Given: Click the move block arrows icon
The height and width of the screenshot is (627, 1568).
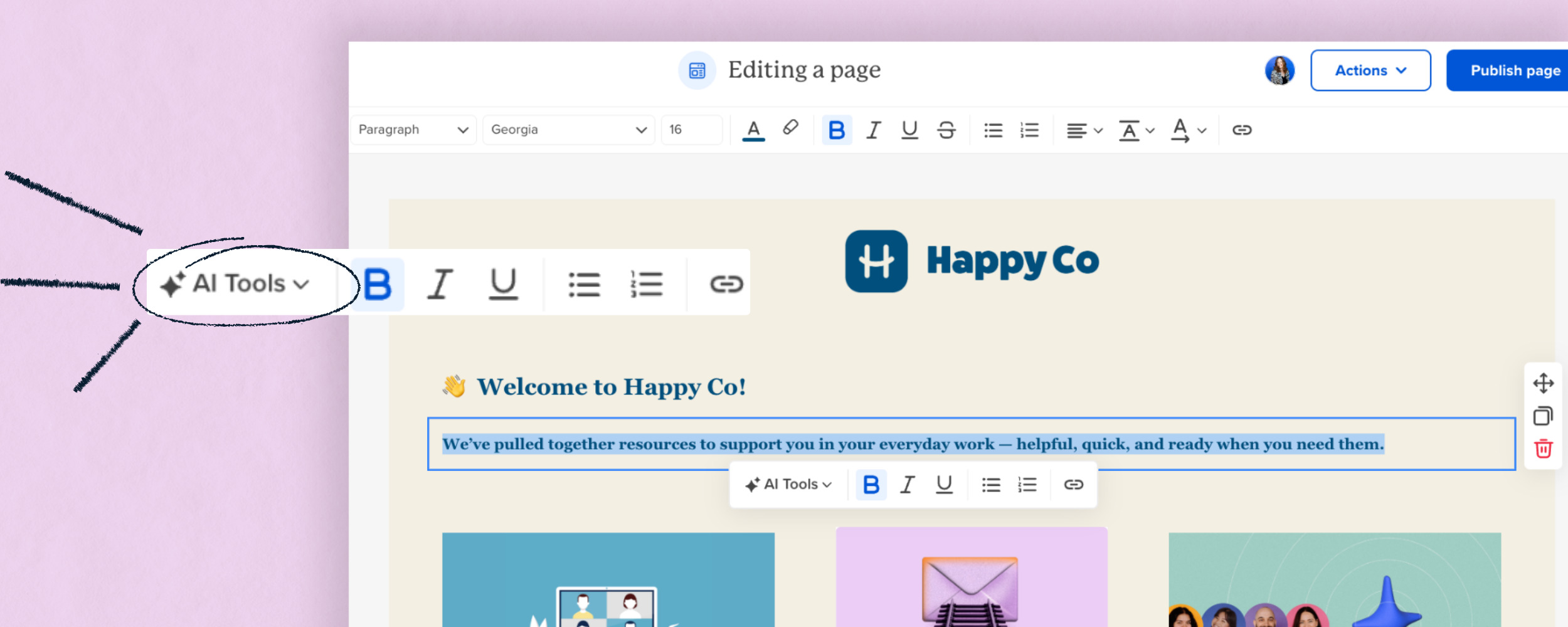Looking at the screenshot, I should point(1544,383).
